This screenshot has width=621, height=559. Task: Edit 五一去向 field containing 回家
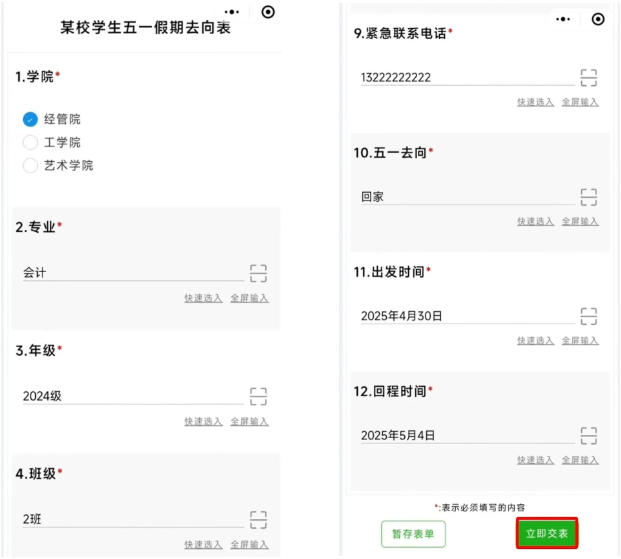click(467, 197)
